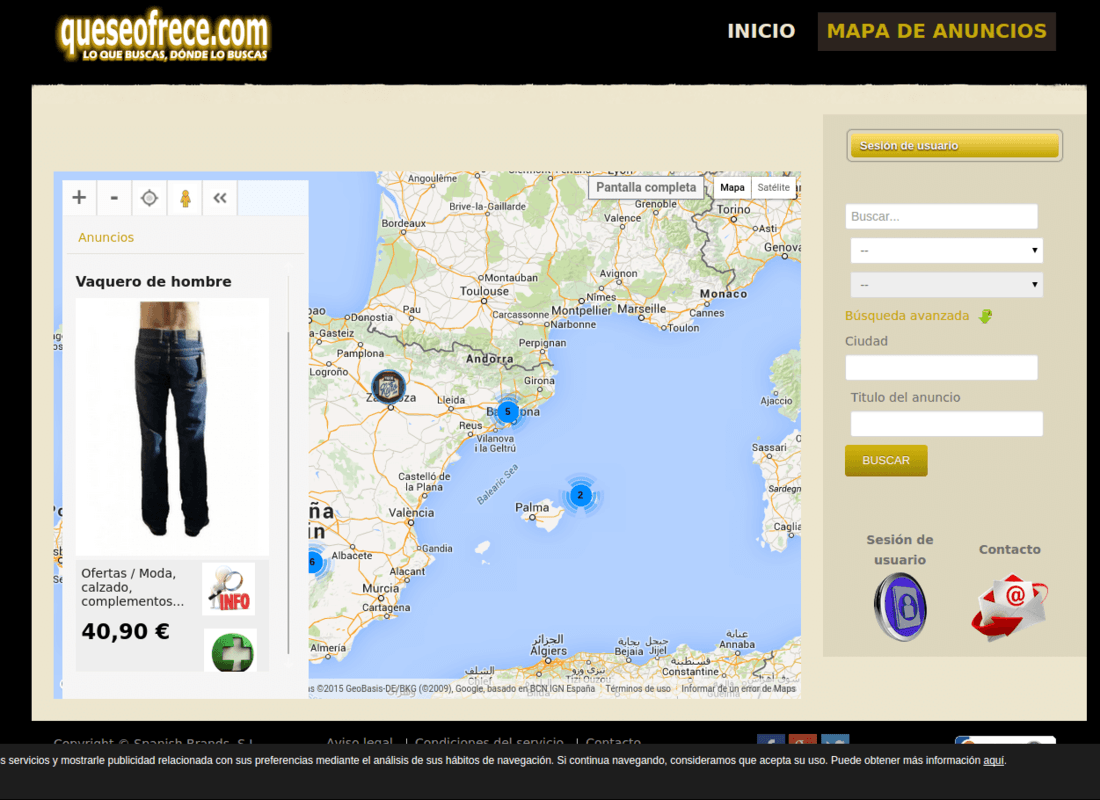The image size is (1100, 800).
Task: Activate the Street View pegman icon
Action: pos(185,198)
